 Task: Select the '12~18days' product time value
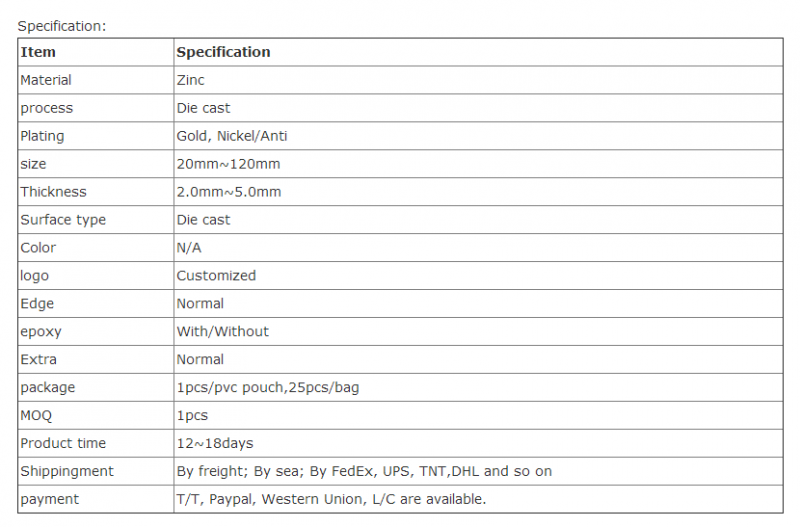pyautogui.click(x=215, y=443)
